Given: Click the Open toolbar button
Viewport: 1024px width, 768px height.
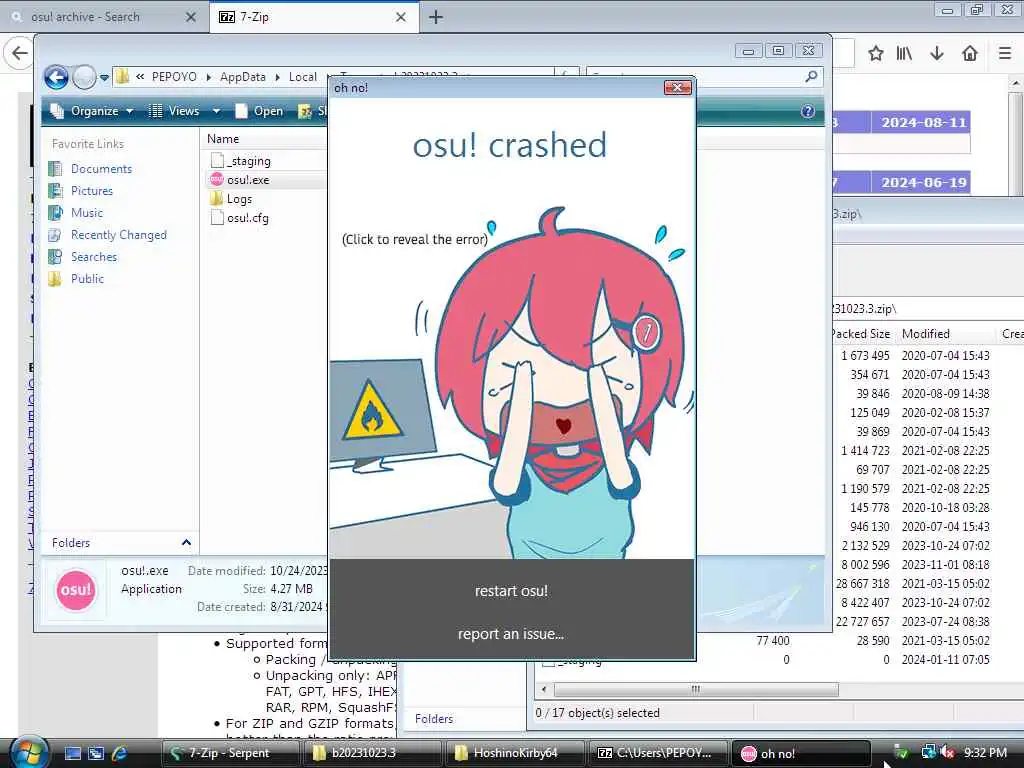Looking at the screenshot, I should [260, 111].
